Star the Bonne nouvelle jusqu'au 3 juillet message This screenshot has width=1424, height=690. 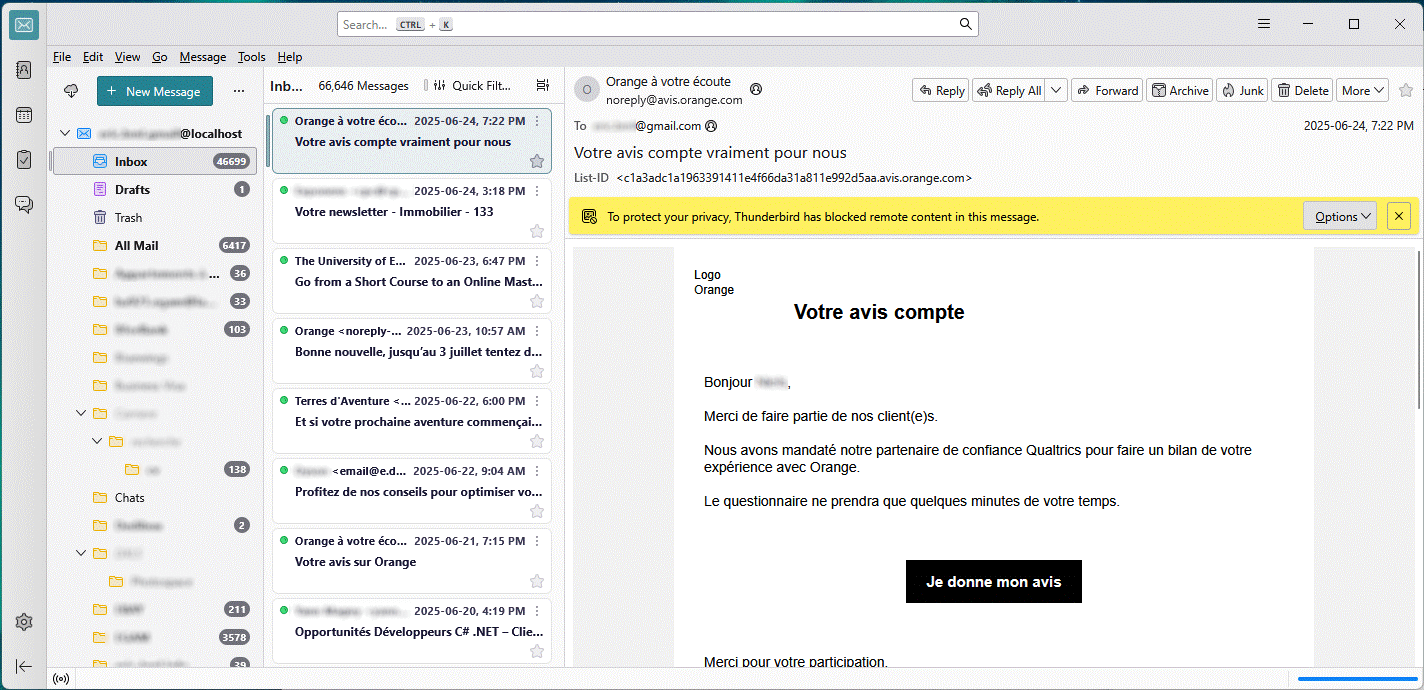click(x=537, y=371)
